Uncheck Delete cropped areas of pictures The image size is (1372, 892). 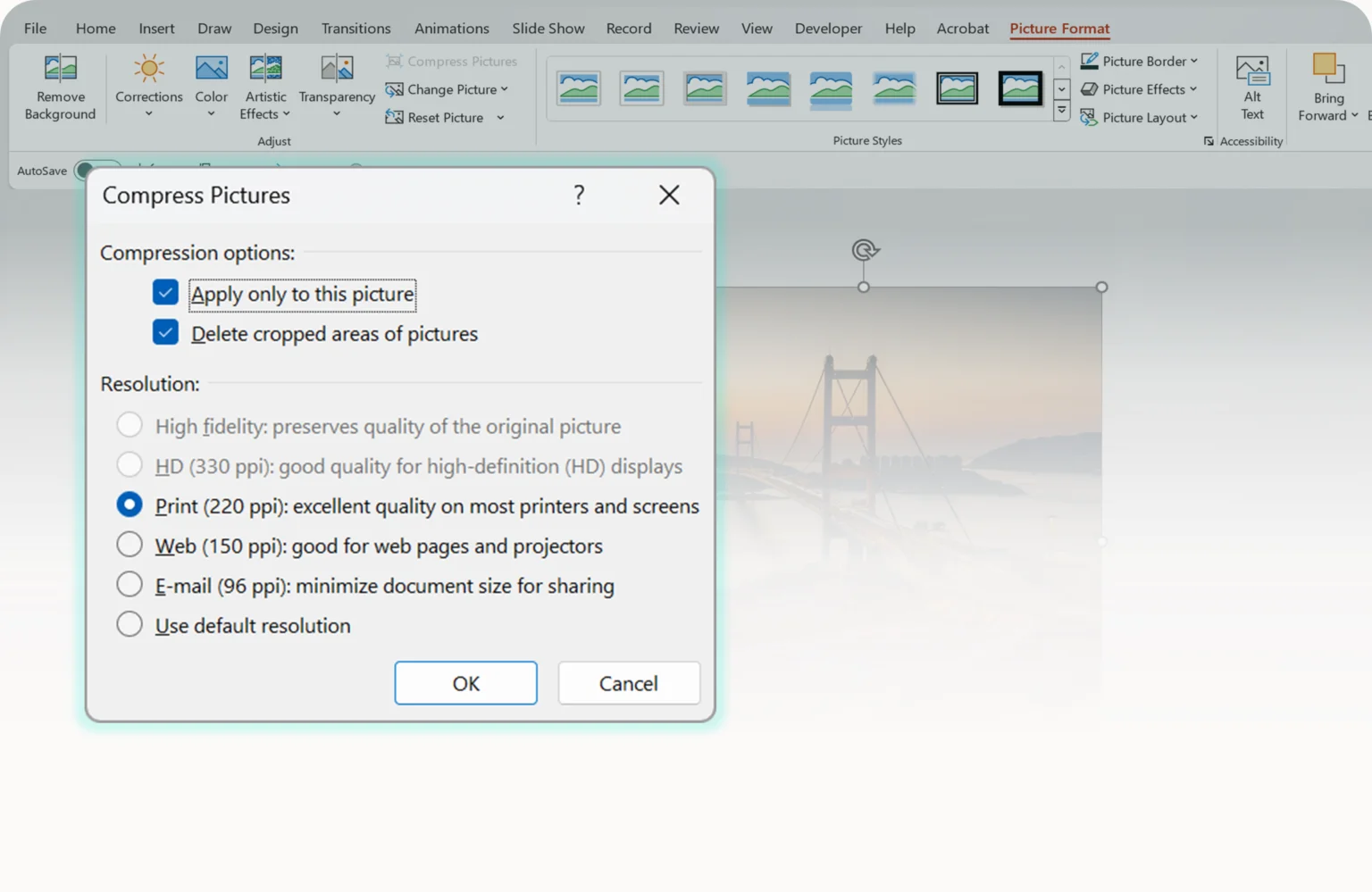pyautogui.click(x=165, y=332)
